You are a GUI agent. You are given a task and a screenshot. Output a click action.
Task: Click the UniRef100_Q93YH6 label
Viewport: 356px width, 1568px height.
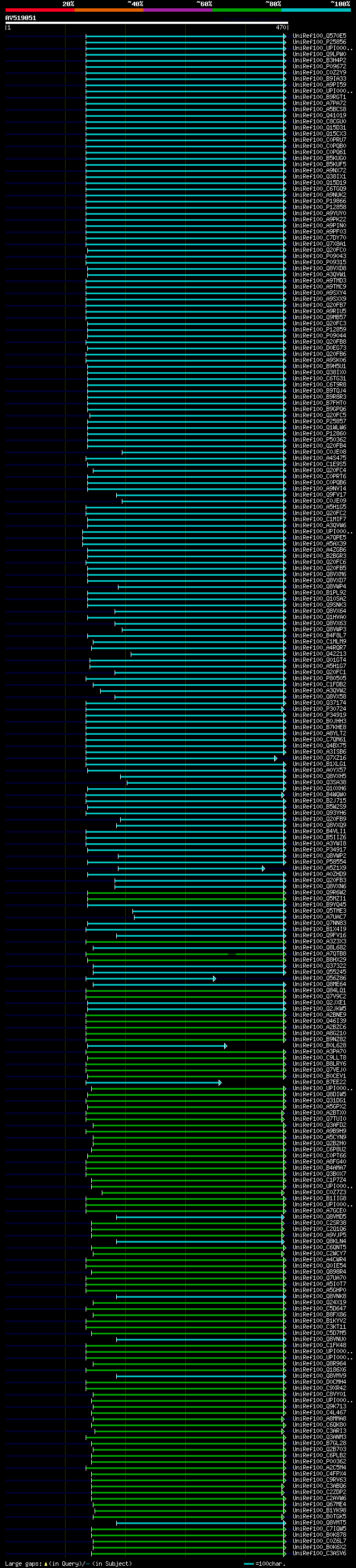click(x=319, y=813)
